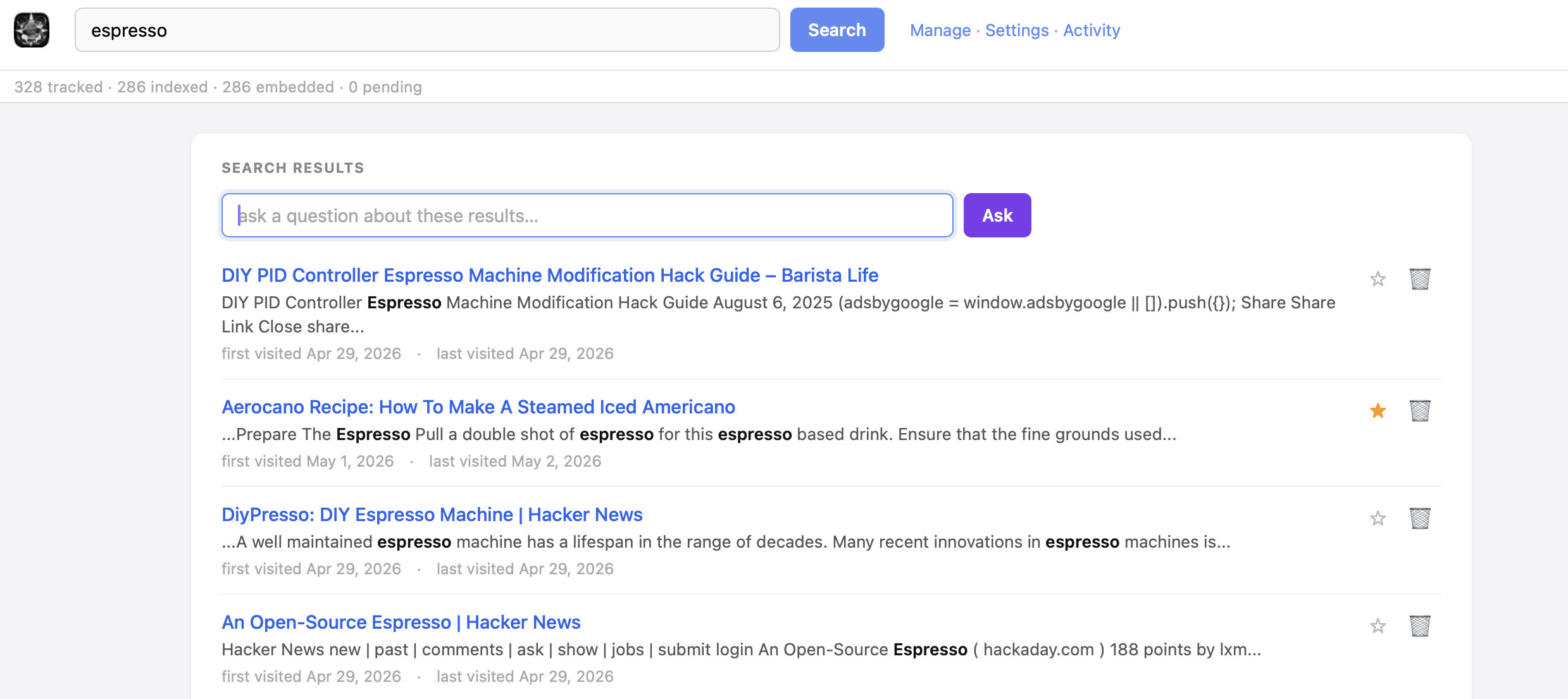Click the SEARCH RESULTS heading

point(293,168)
